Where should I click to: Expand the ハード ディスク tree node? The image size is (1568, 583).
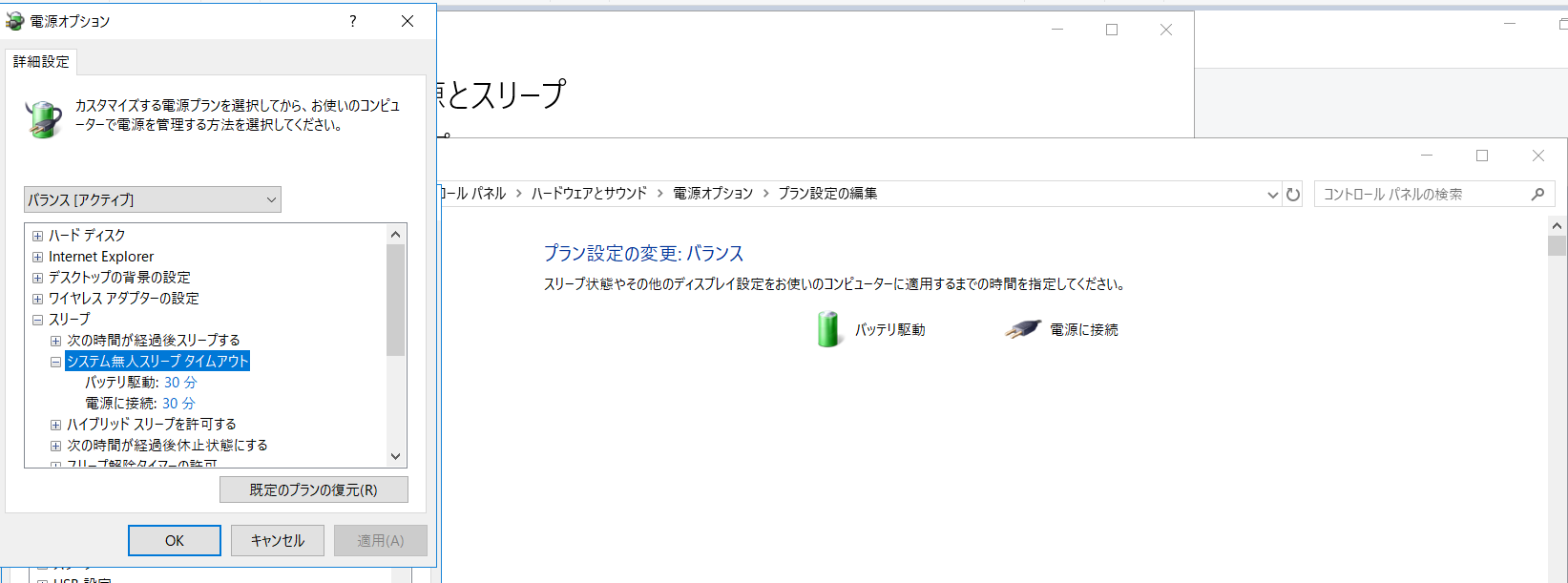tap(37, 236)
